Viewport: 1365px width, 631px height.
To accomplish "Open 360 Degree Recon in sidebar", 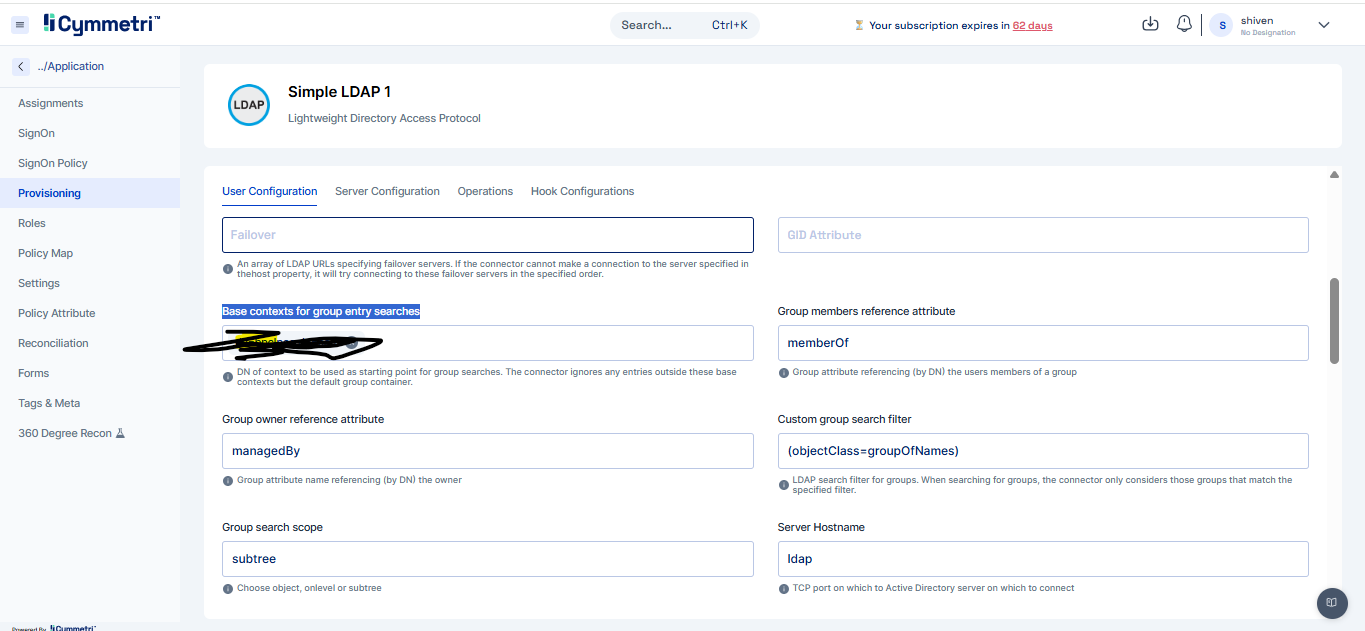I will pyautogui.click(x=90, y=433).
